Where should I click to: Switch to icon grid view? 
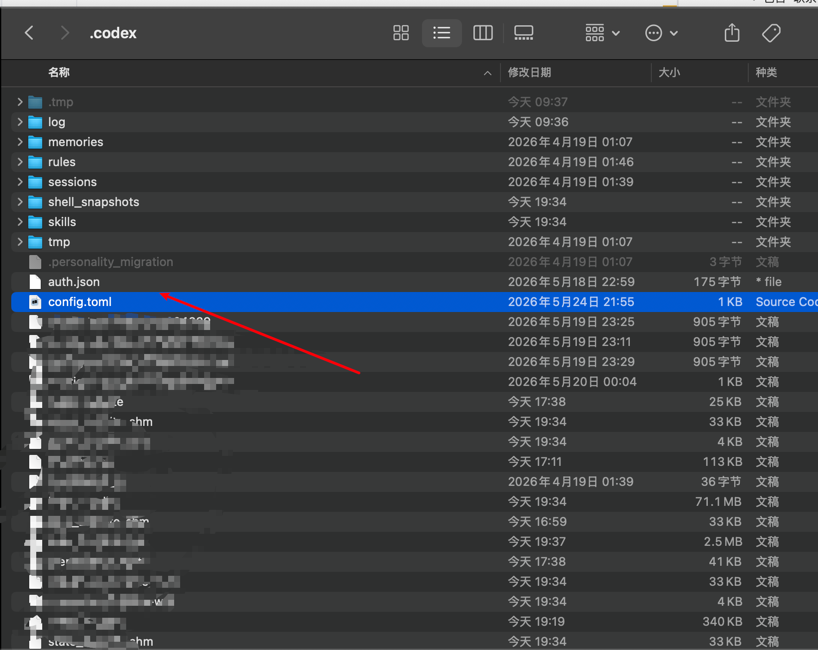(401, 33)
